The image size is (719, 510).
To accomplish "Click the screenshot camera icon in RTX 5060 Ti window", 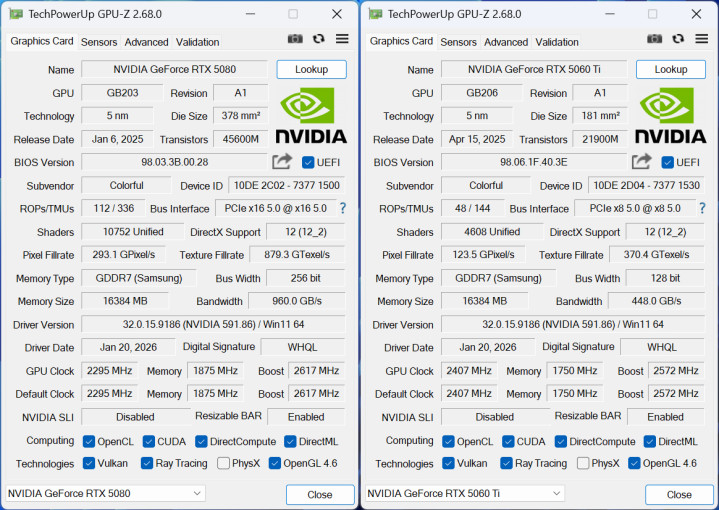I will tap(654, 39).
